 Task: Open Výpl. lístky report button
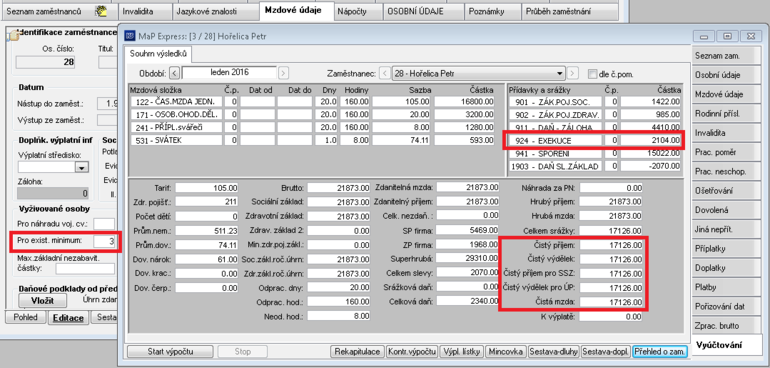pos(462,352)
